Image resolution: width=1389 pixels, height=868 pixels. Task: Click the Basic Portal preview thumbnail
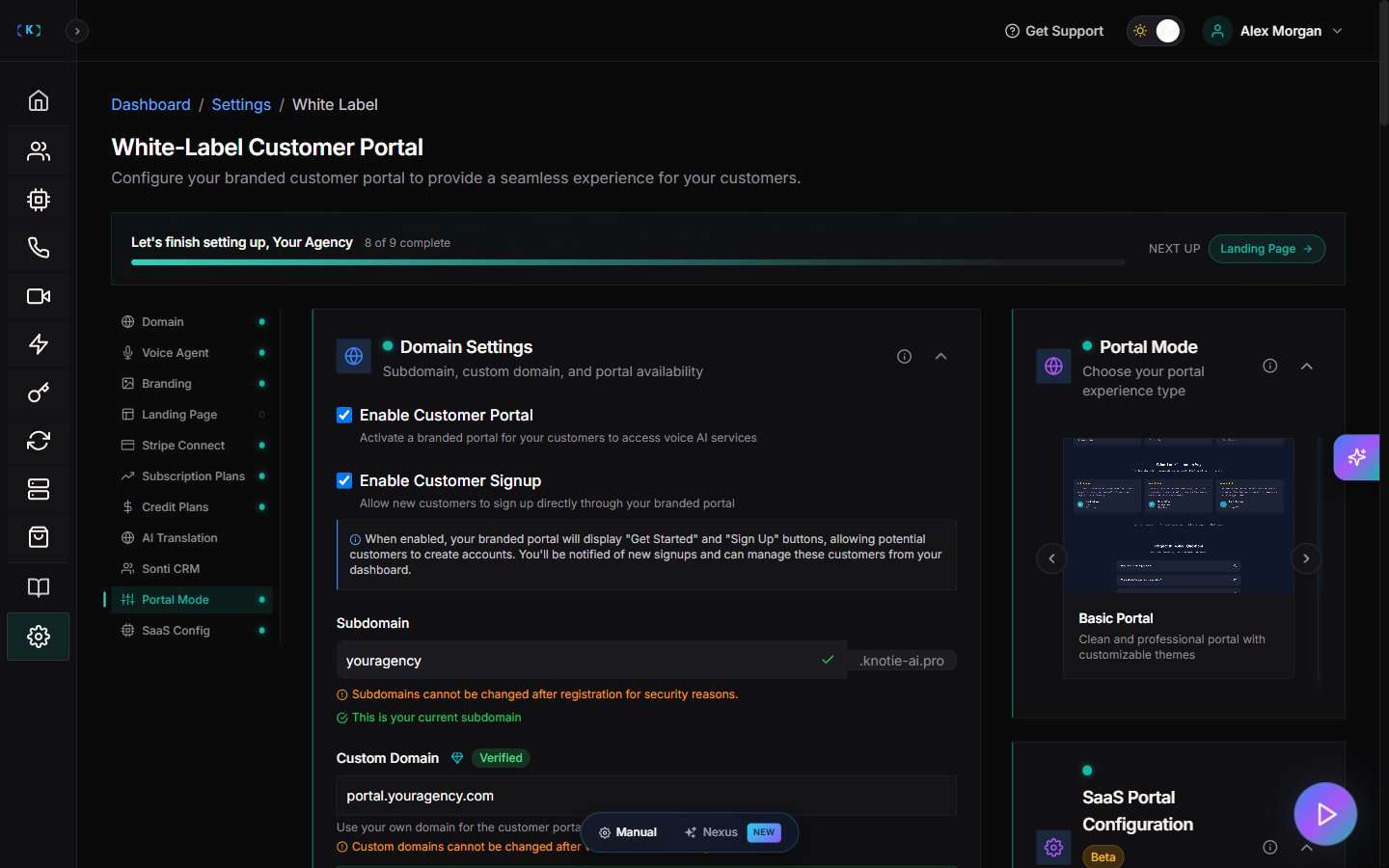(1178, 515)
